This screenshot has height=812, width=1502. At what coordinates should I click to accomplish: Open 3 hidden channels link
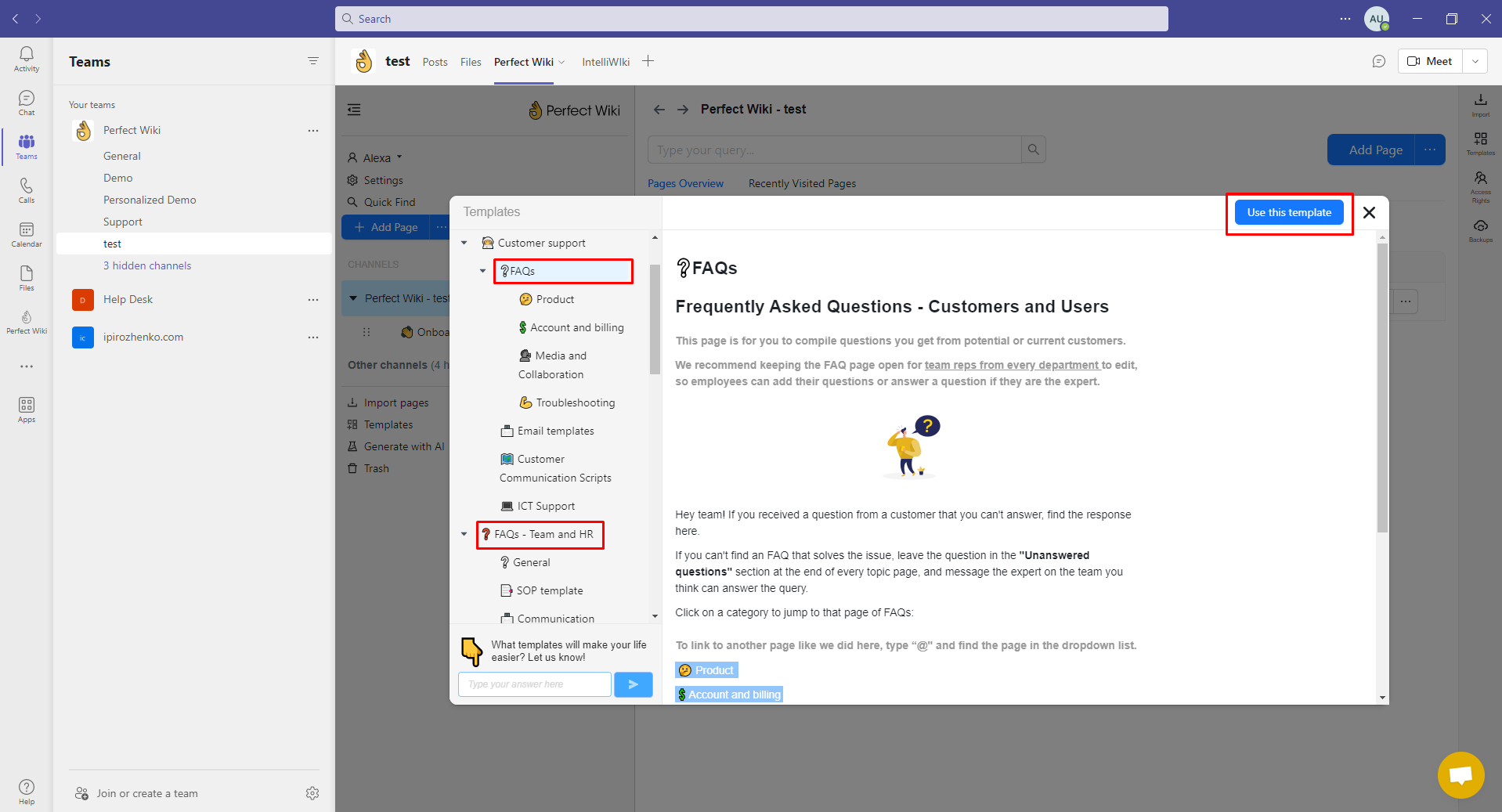147,265
